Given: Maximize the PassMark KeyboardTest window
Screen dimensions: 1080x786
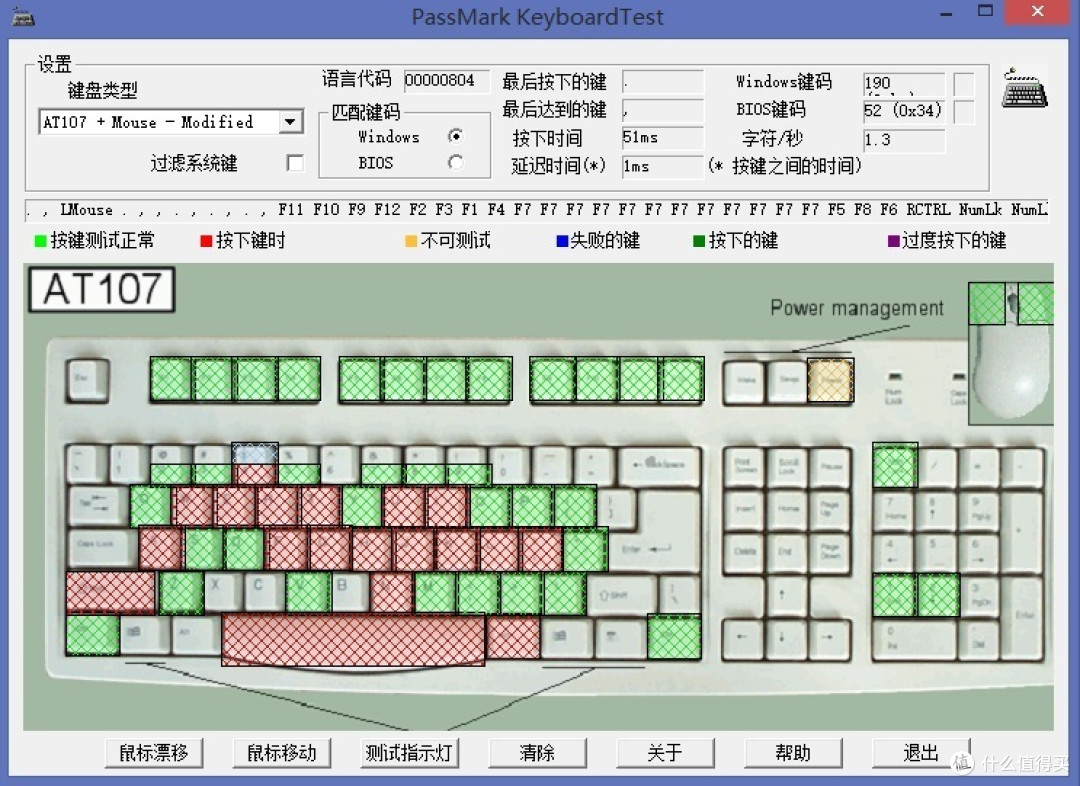Looking at the screenshot, I should tap(986, 11).
